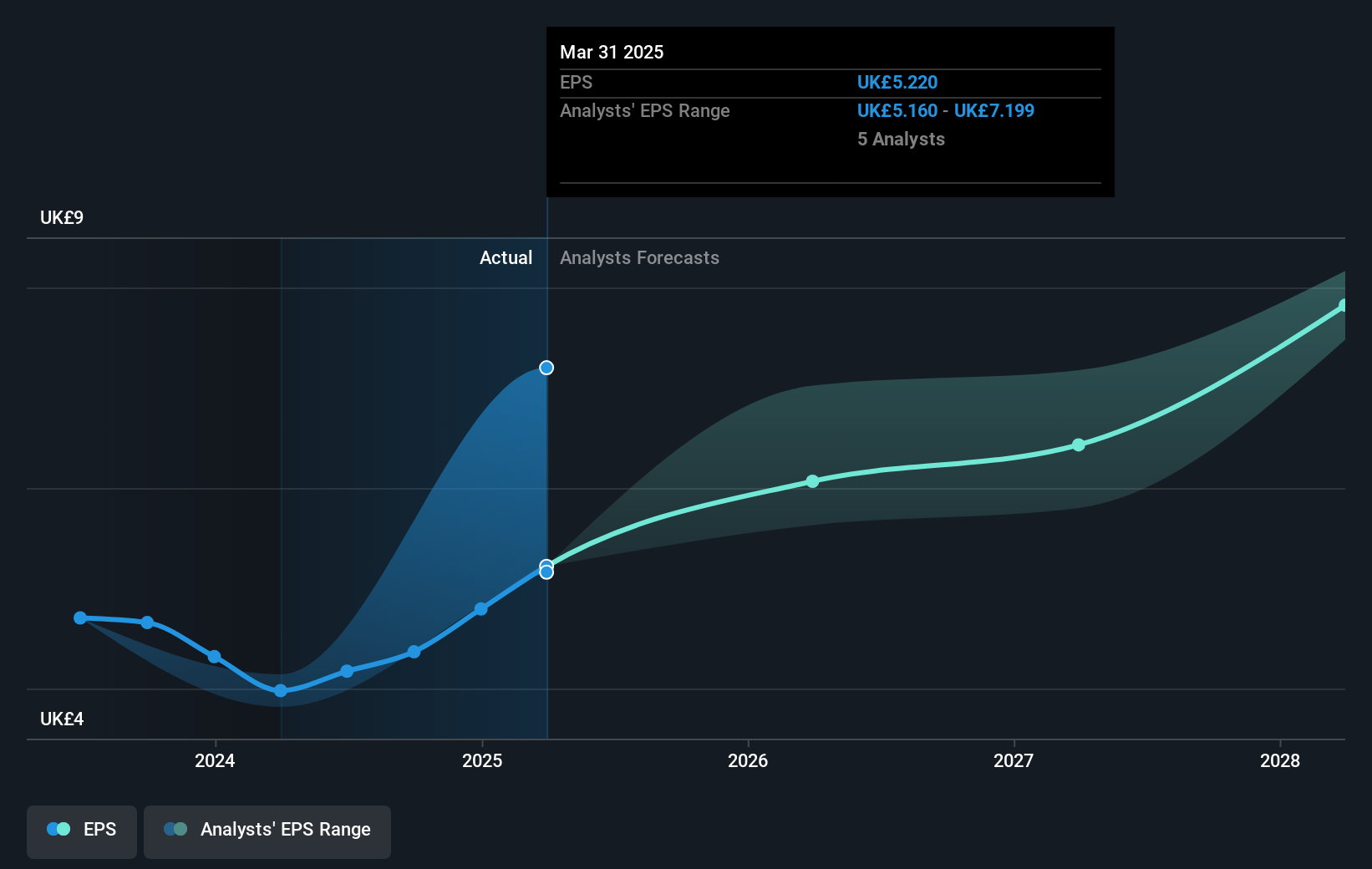The width and height of the screenshot is (1372, 869).
Task: Switch to the Analysts Forecasts section
Action: point(639,257)
